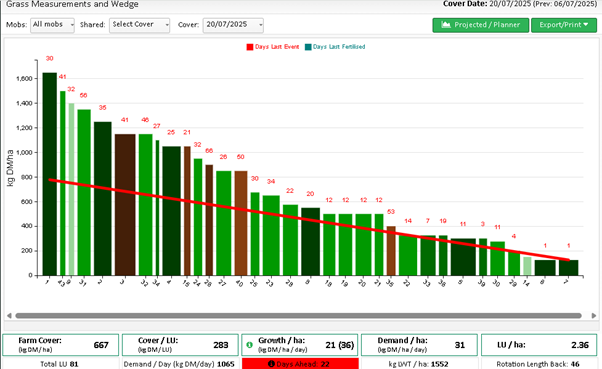Screen dimensions: 602x369
Task: Select the dark green bar labelled 20 days
Action: (311, 242)
